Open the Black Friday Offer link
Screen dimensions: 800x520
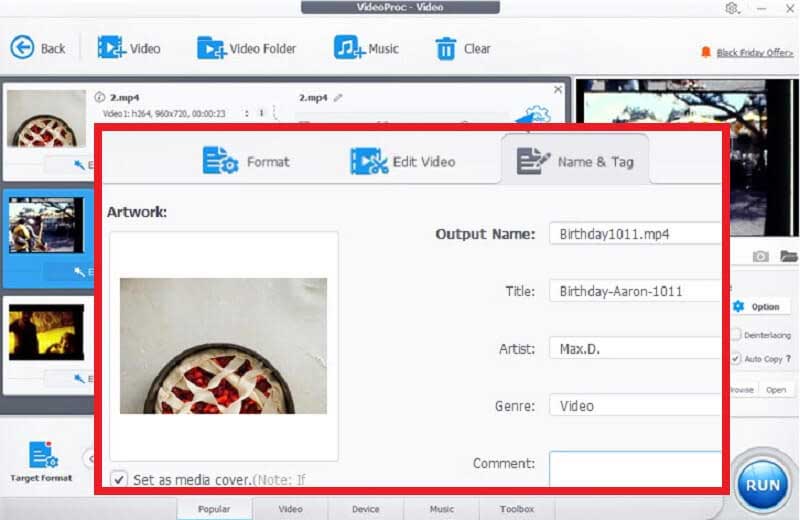(754, 52)
